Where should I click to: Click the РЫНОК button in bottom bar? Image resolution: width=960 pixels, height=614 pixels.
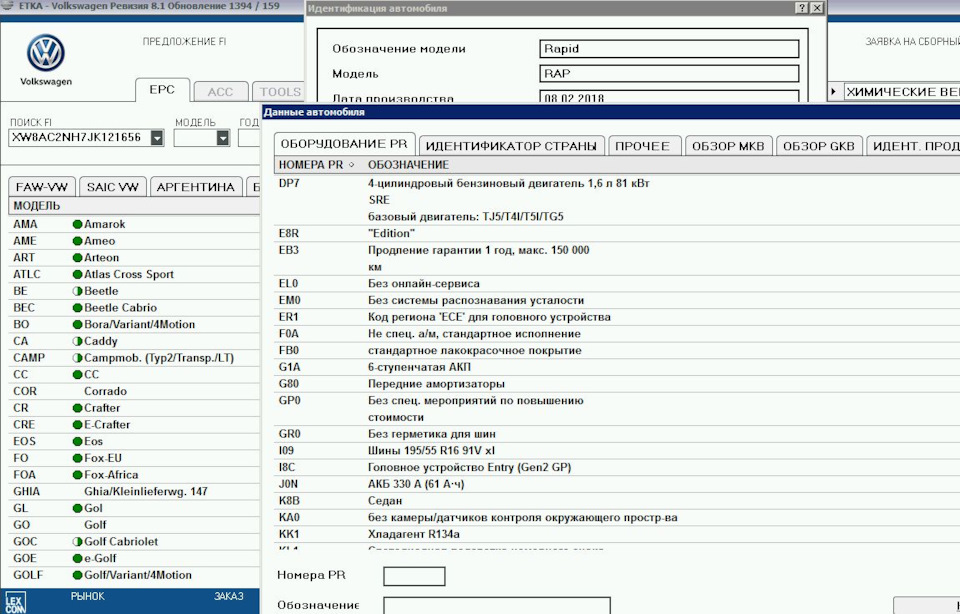(87, 597)
